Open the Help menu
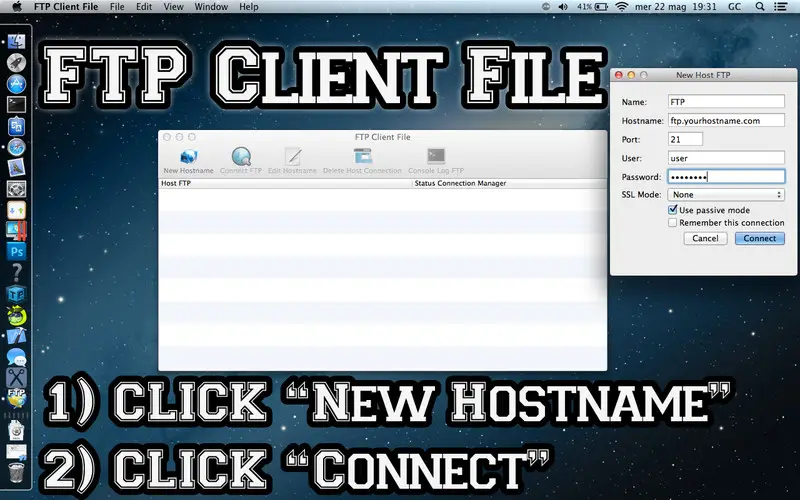The image size is (800, 500). point(249,7)
